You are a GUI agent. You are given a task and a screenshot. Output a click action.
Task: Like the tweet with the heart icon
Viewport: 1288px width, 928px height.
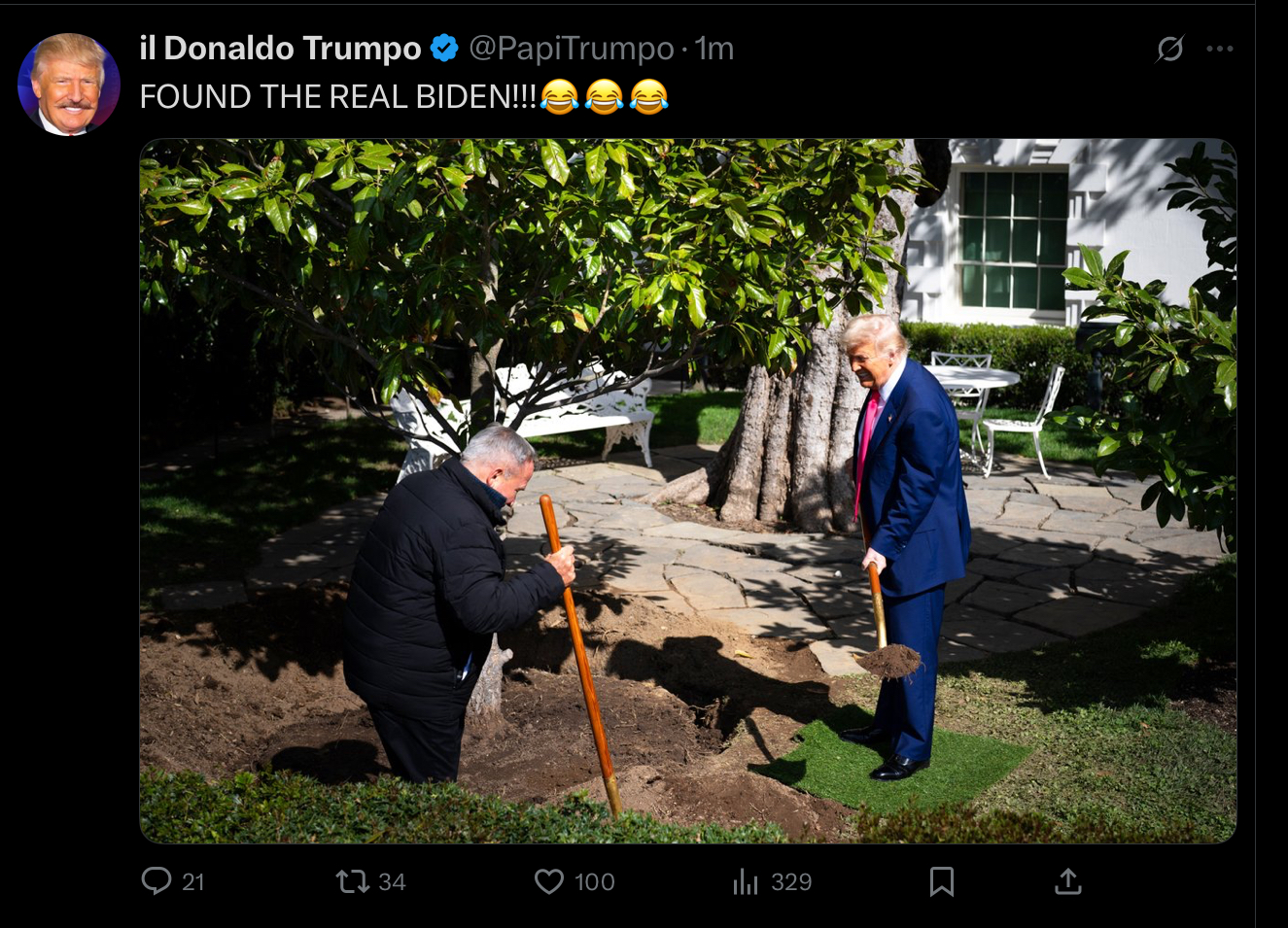click(x=549, y=881)
